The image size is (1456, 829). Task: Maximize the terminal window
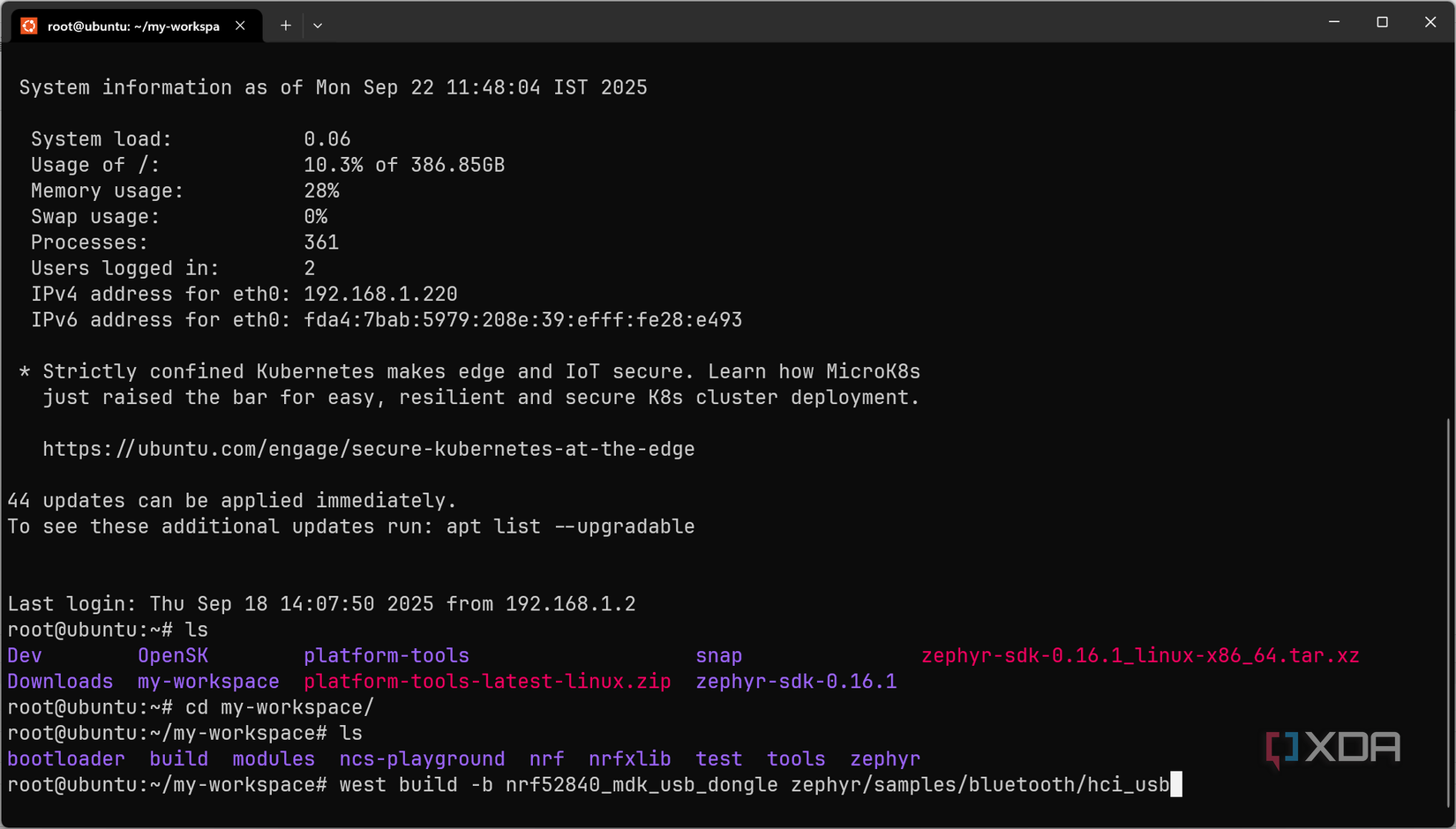[1382, 22]
